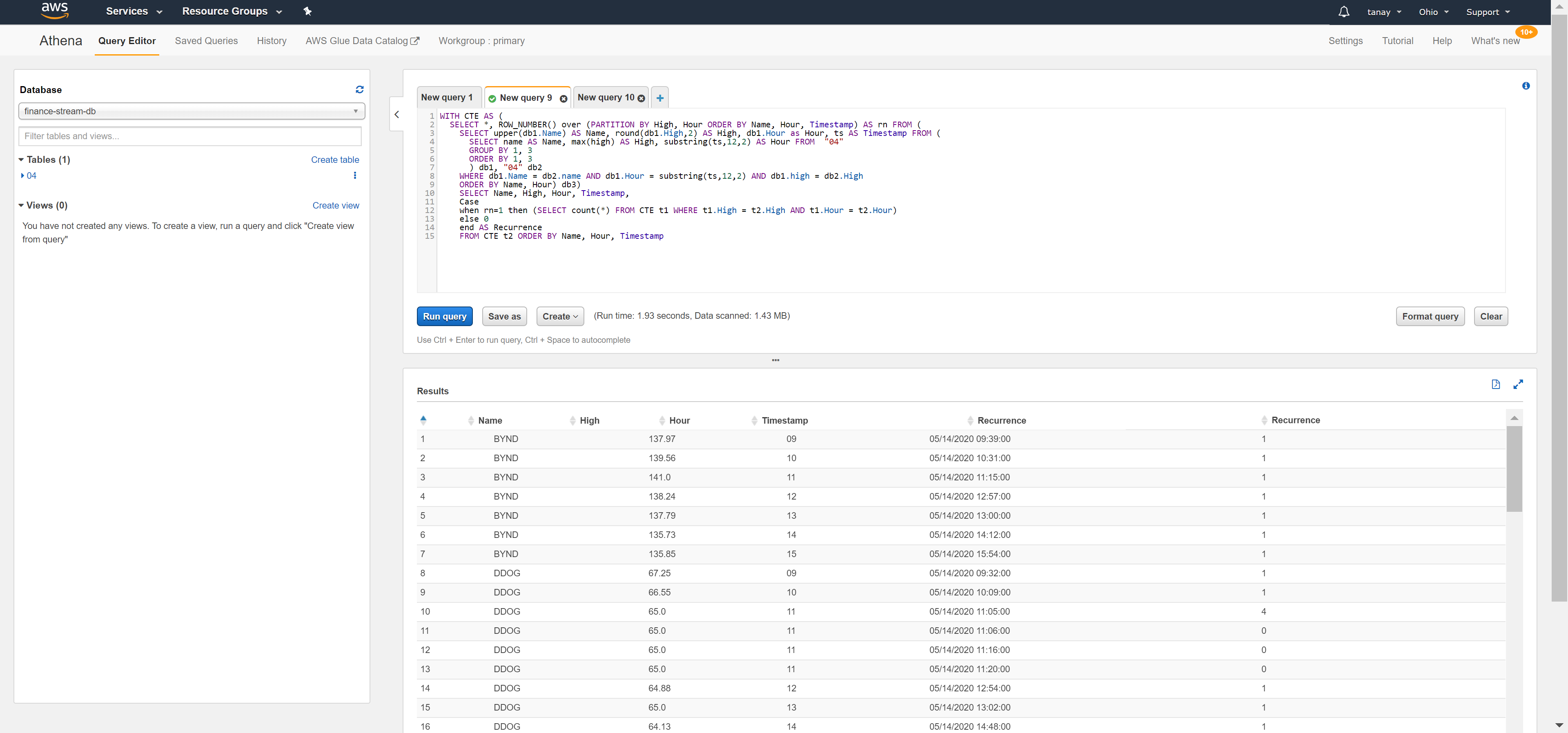Toggle sorting on the Timestamp column
The height and width of the screenshot is (733, 1568).
pyautogui.click(x=755, y=420)
